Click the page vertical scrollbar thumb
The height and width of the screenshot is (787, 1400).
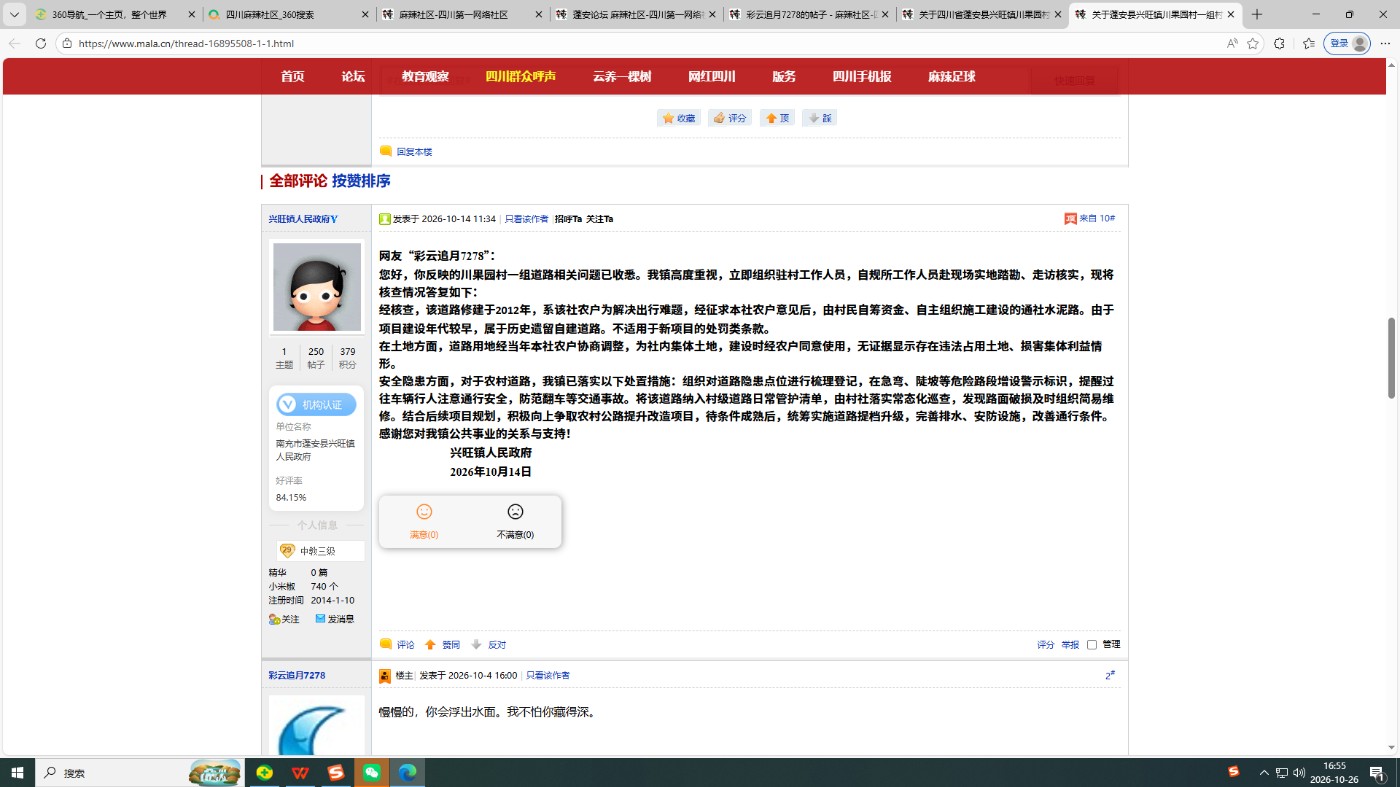[1391, 358]
